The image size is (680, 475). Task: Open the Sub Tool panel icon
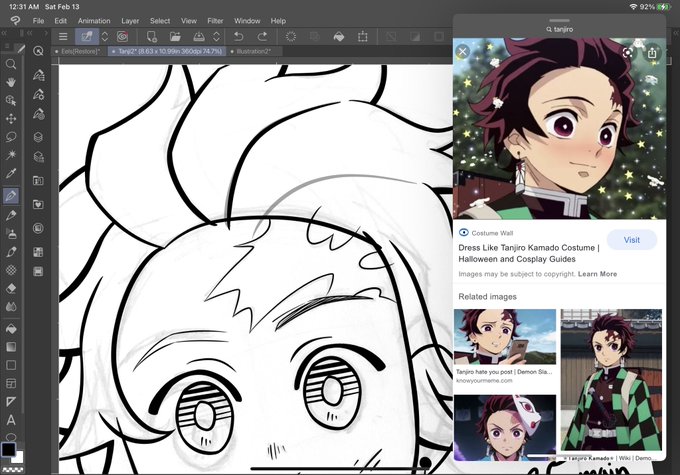pyautogui.click(x=38, y=75)
